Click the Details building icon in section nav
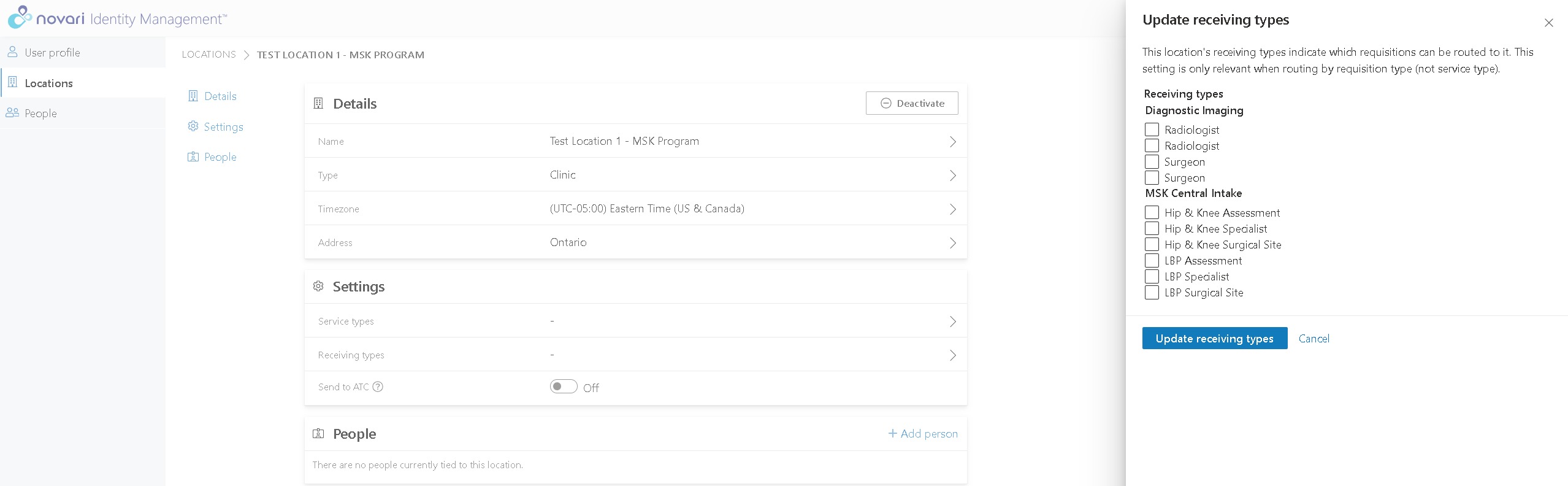This screenshot has width=1568, height=486. [193, 96]
